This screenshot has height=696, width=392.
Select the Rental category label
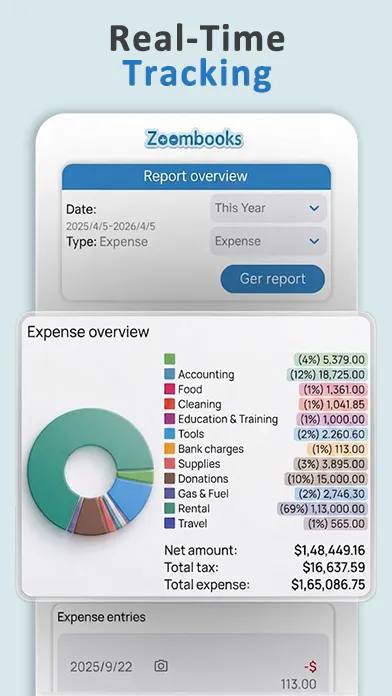tap(194, 508)
